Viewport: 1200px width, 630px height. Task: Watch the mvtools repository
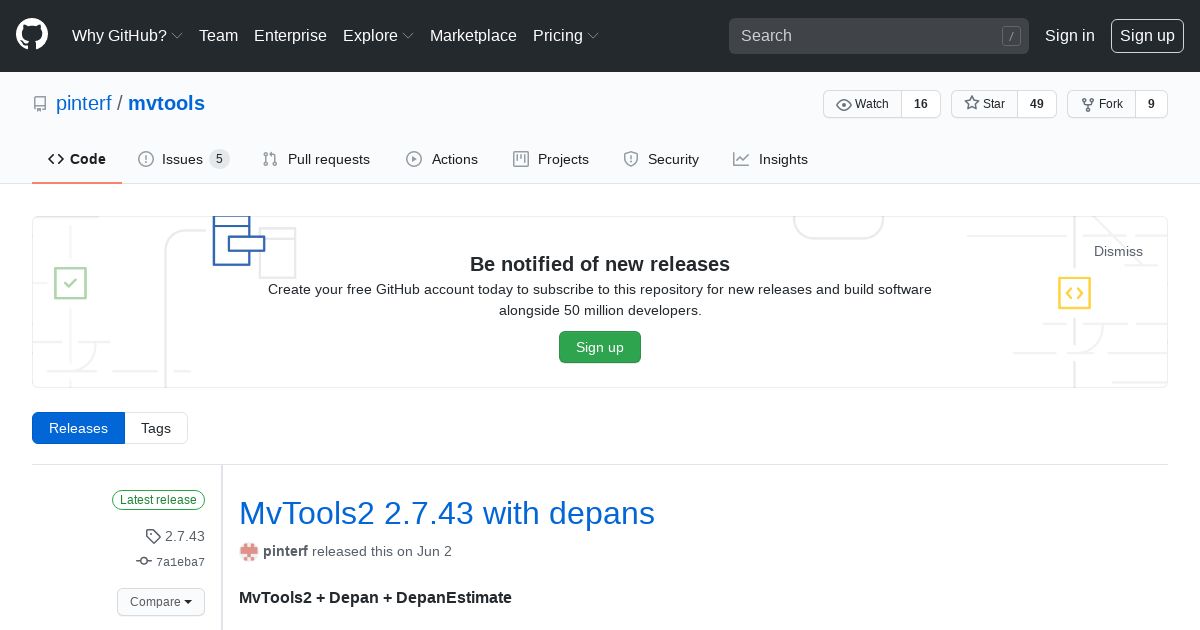click(862, 104)
